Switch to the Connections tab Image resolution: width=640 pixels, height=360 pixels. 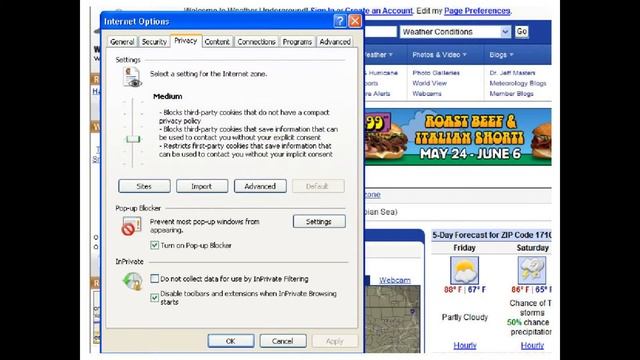pos(256,42)
